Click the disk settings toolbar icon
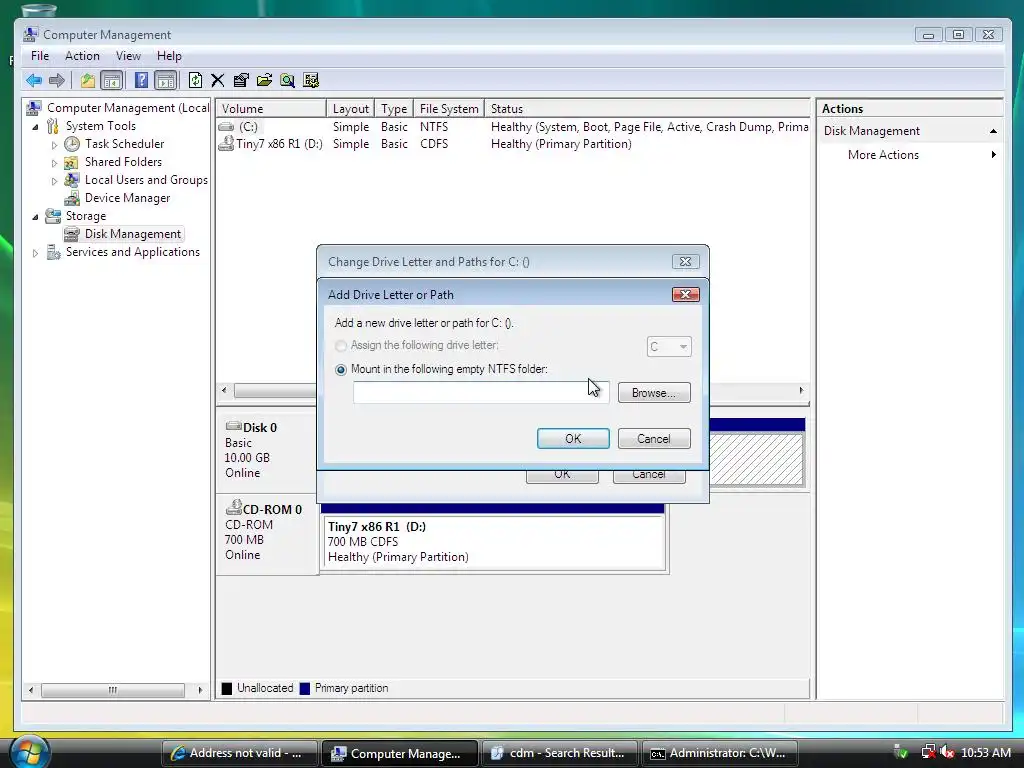 pos(311,80)
